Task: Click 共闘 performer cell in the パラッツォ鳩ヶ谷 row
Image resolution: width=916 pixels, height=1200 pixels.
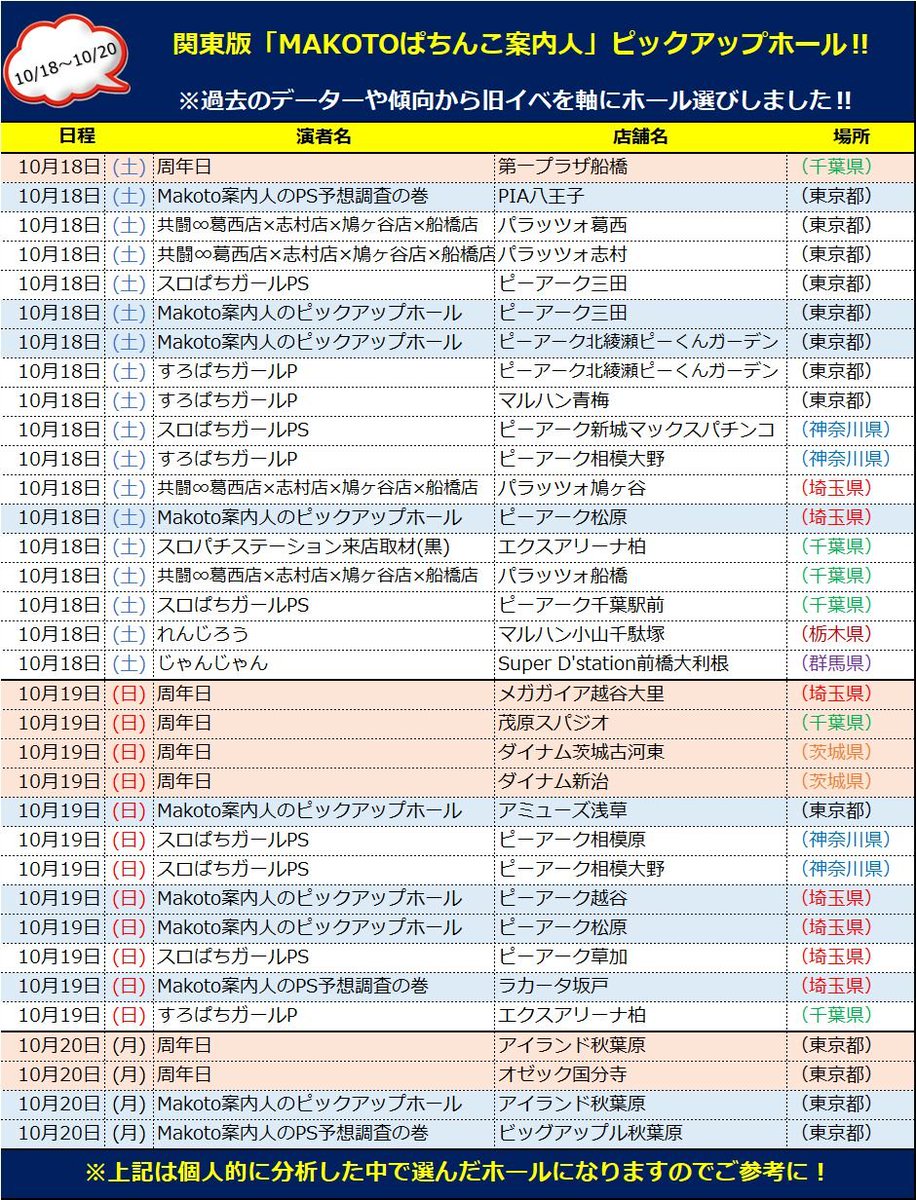Action: pyautogui.click(x=324, y=488)
